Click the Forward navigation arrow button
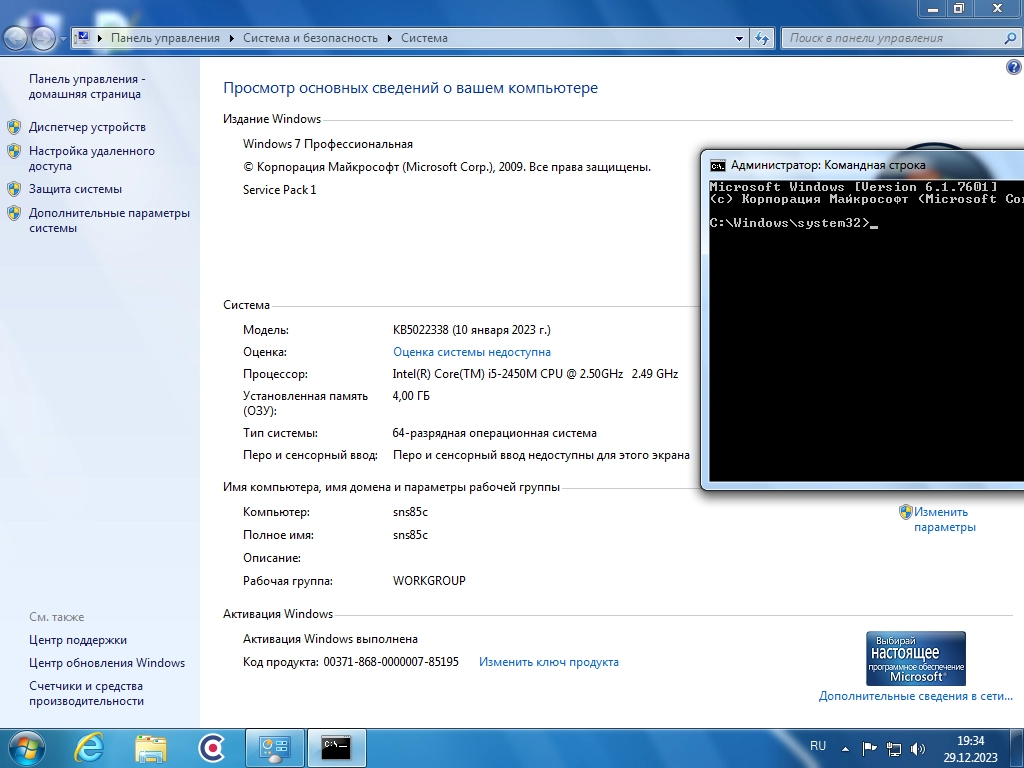Screen dimensions: 1024x768 [43, 38]
